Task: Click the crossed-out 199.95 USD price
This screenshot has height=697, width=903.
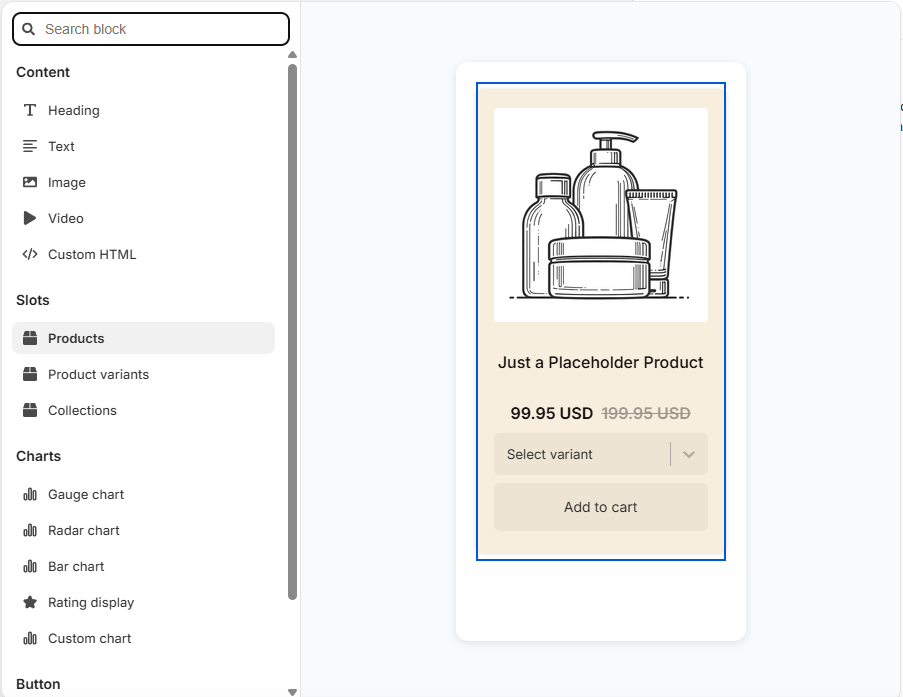Action: [x=646, y=412]
